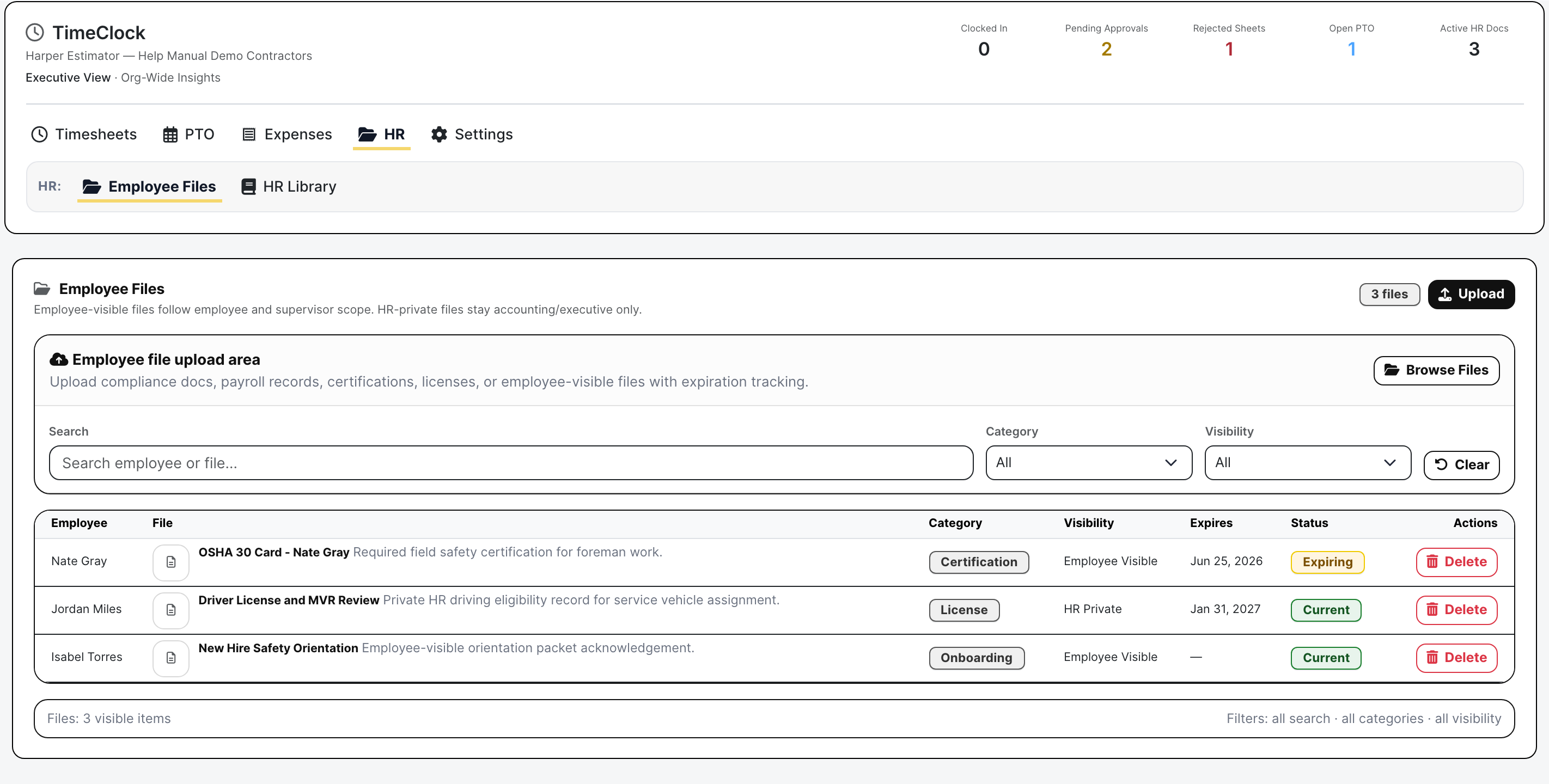Screen dimensions: 1549x784
Task: Click the Current status for Isabel Torres
Action: click(1326, 658)
